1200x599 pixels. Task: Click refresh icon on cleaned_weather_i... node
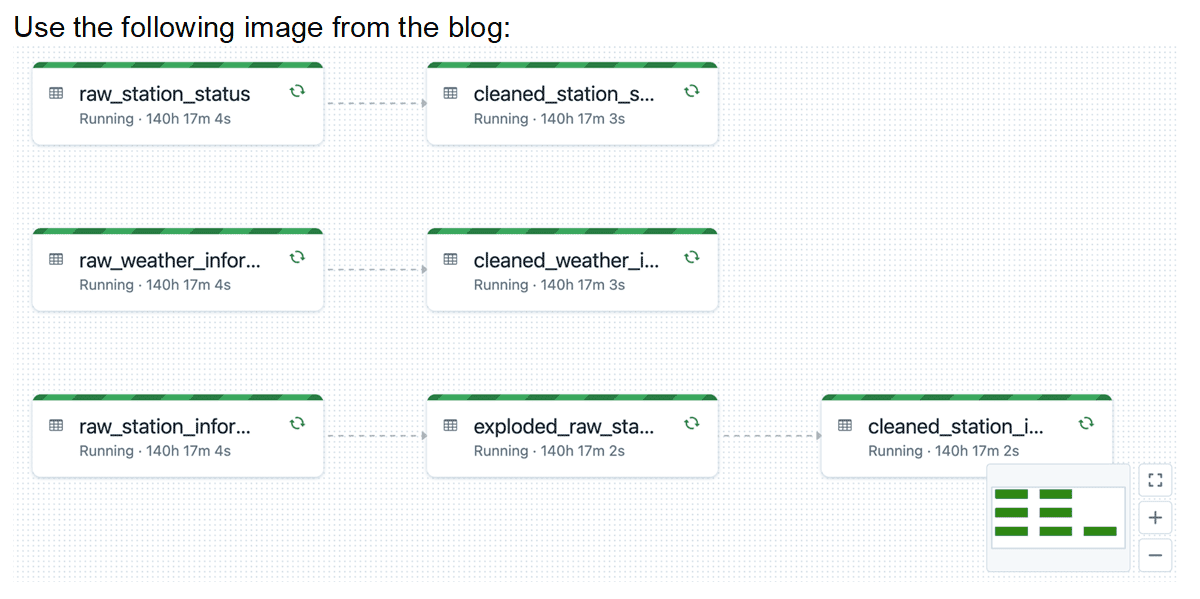[x=691, y=257]
